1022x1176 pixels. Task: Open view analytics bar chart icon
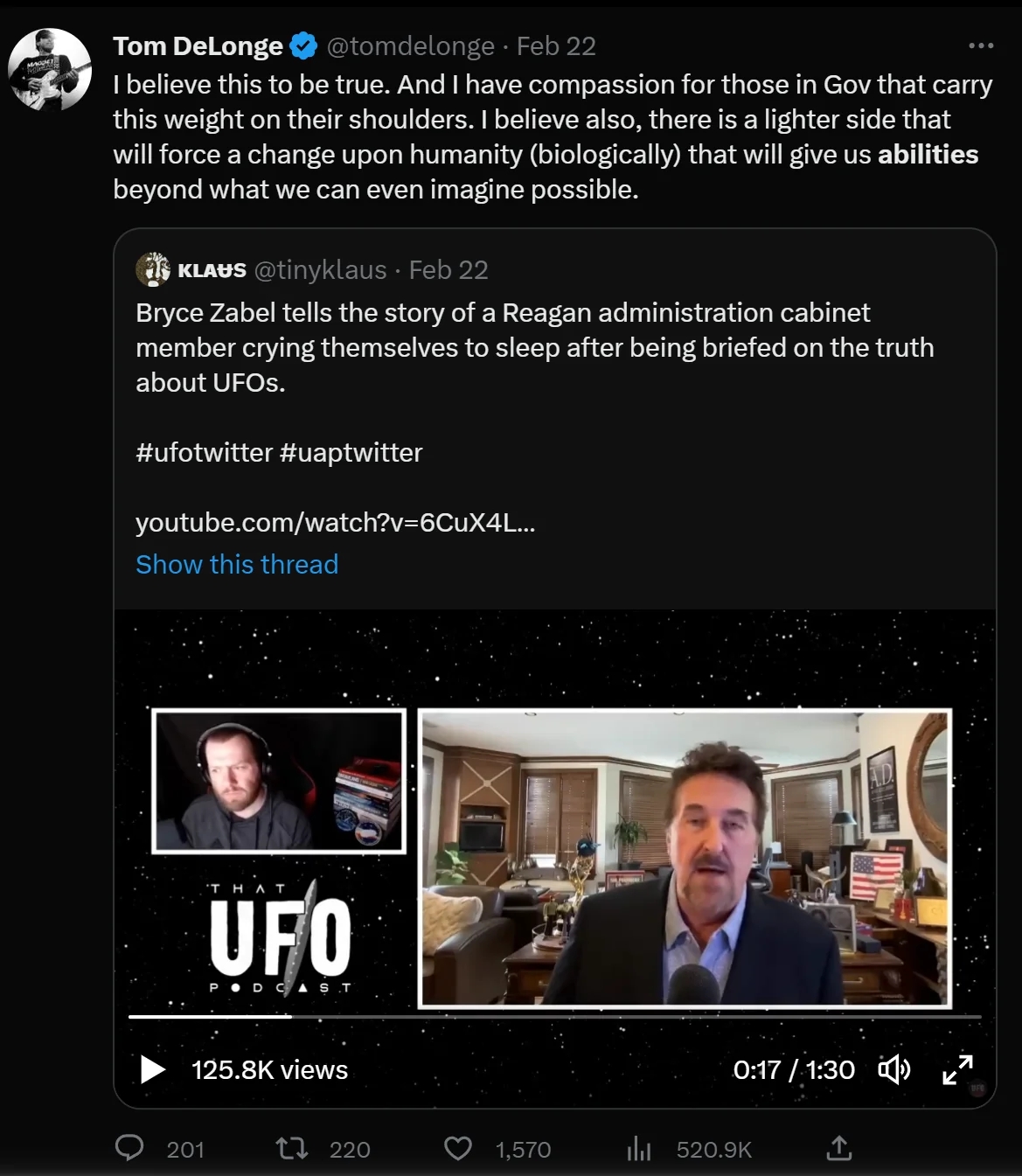[639, 1148]
